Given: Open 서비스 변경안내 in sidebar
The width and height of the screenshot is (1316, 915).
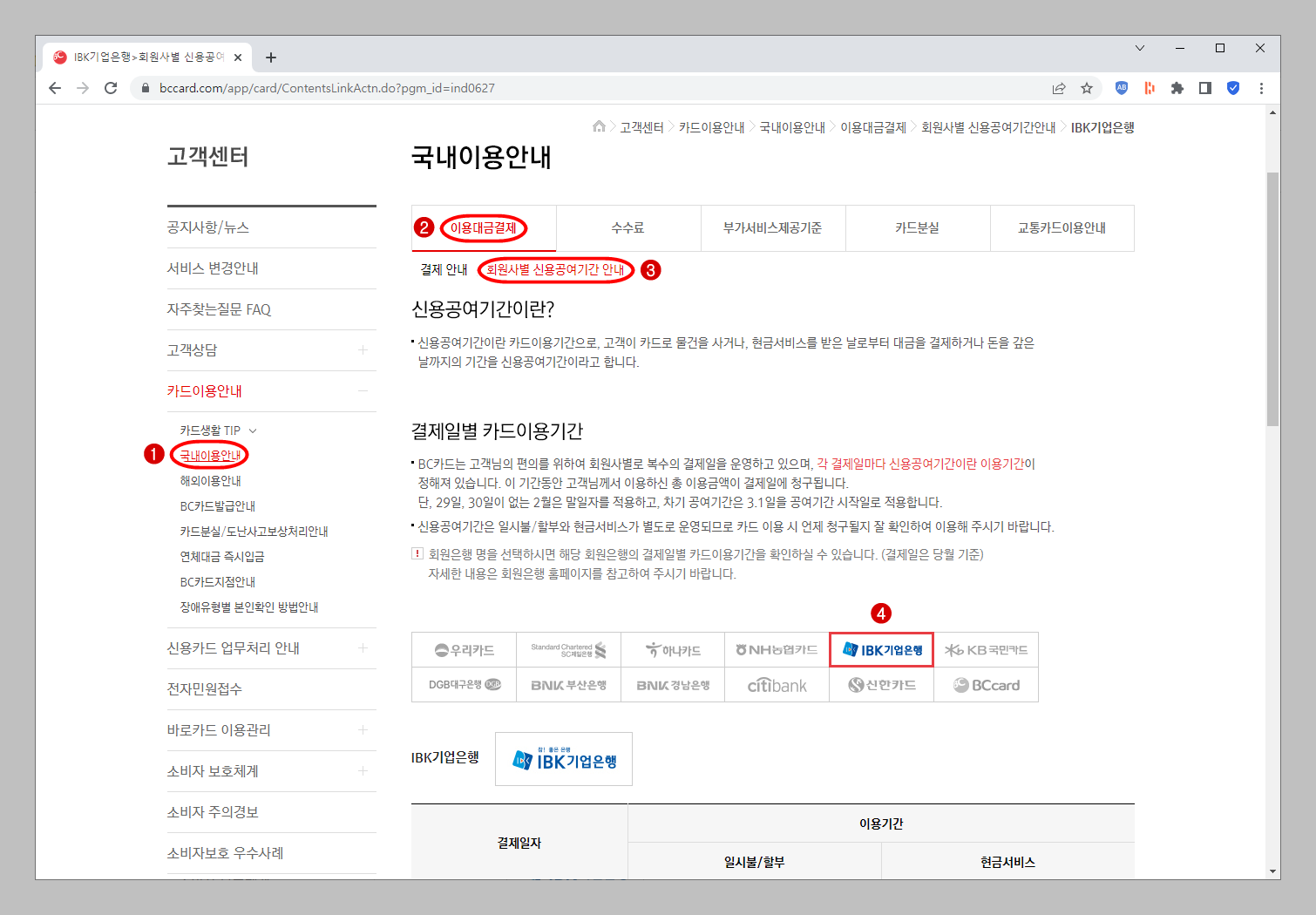Looking at the screenshot, I should click(x=213, y=268).
